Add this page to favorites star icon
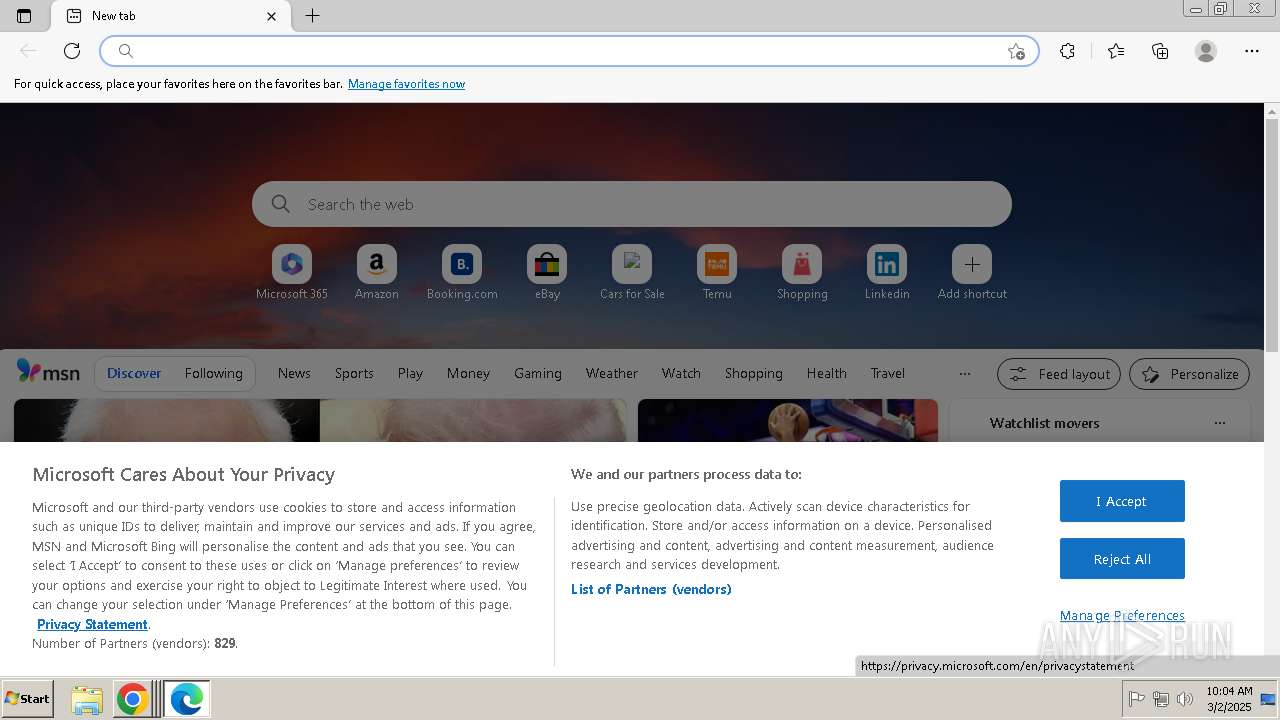The width and height of the screenshot is (1280, 720). point(1016,52)
